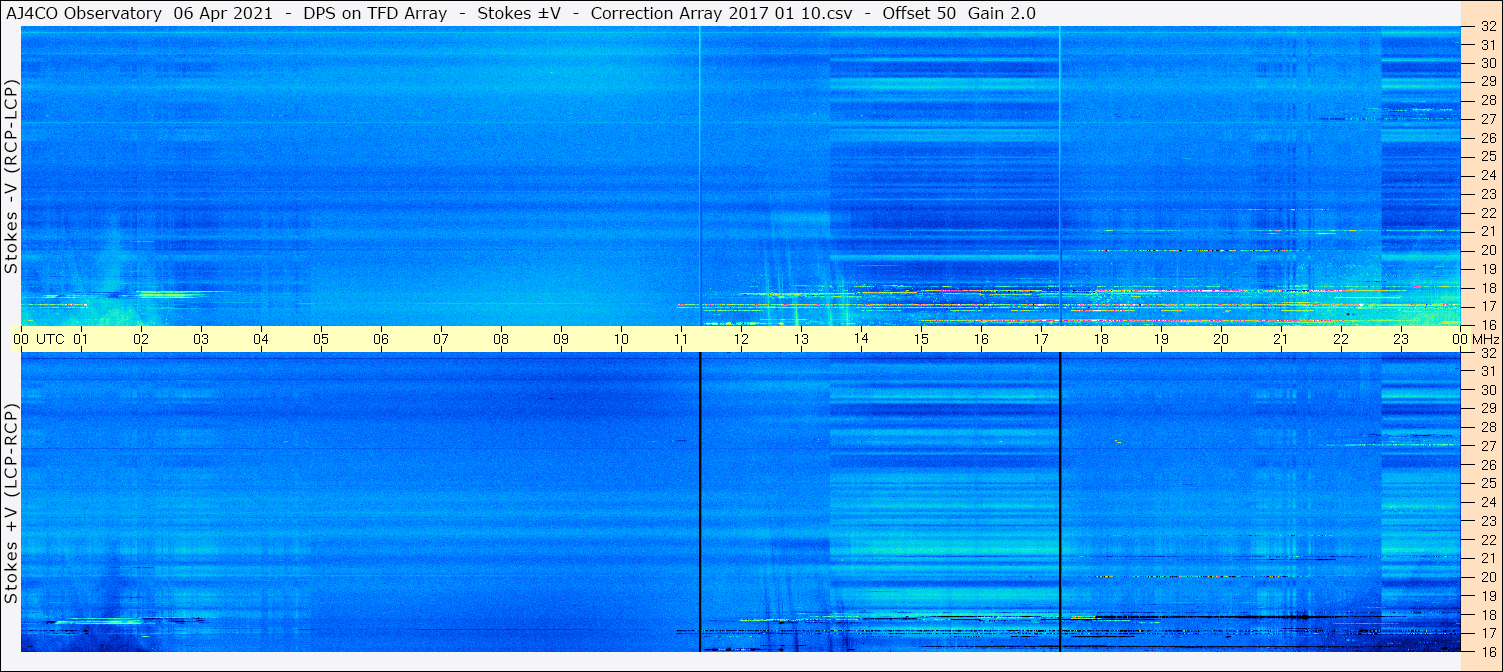Click the "Offset 50" header value
This screenshot has width=1503, height=672.
(919, 13)
